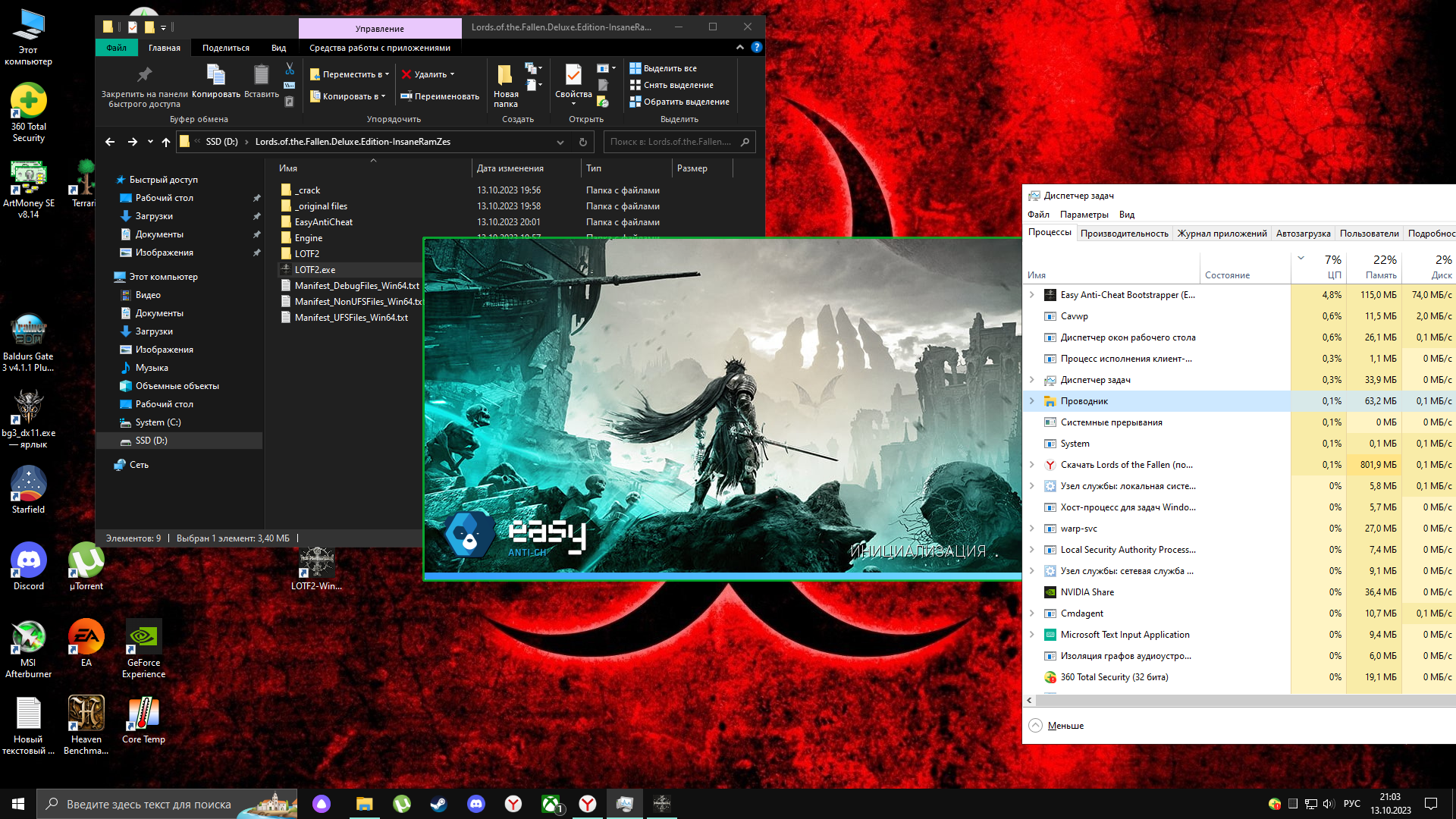
Task: Click Выделить все button
Action: [x=664, y=68]
